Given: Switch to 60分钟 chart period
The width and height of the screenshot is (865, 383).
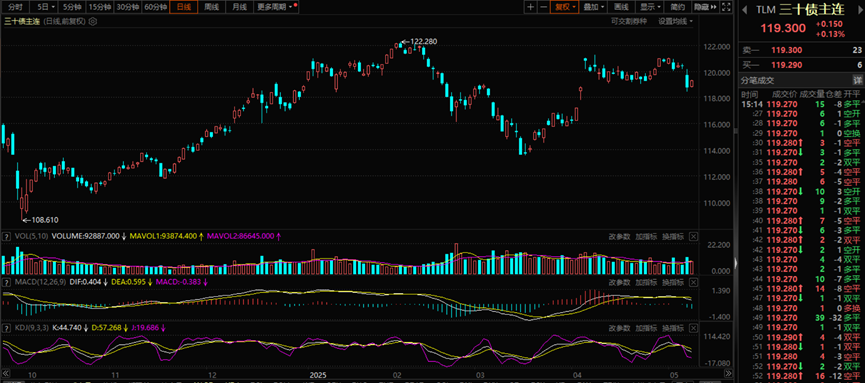Looking at the screenshot, I should pyautogui.click(x=155, y=7).
